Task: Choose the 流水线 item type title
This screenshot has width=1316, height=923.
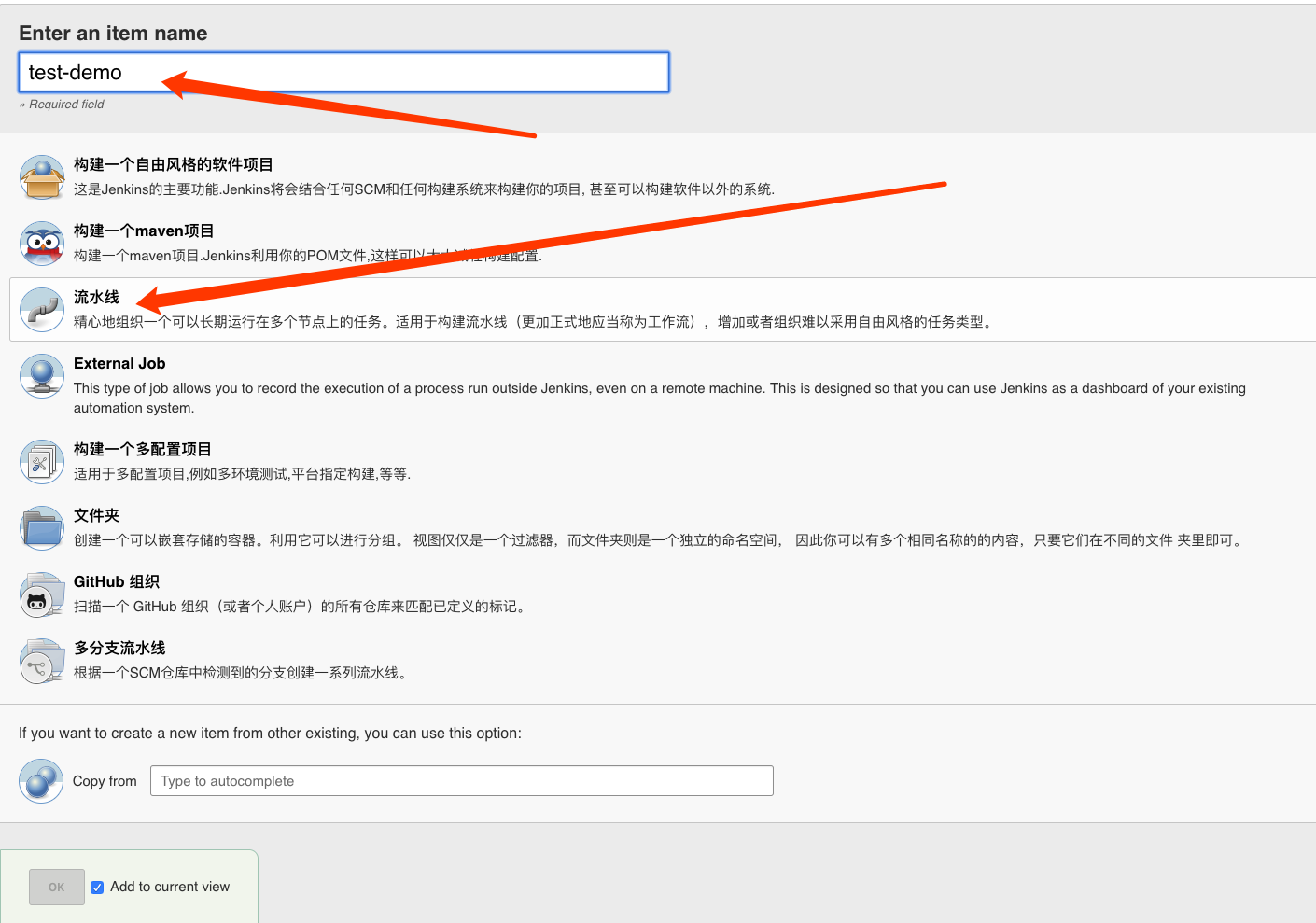Action: [96, 298]
